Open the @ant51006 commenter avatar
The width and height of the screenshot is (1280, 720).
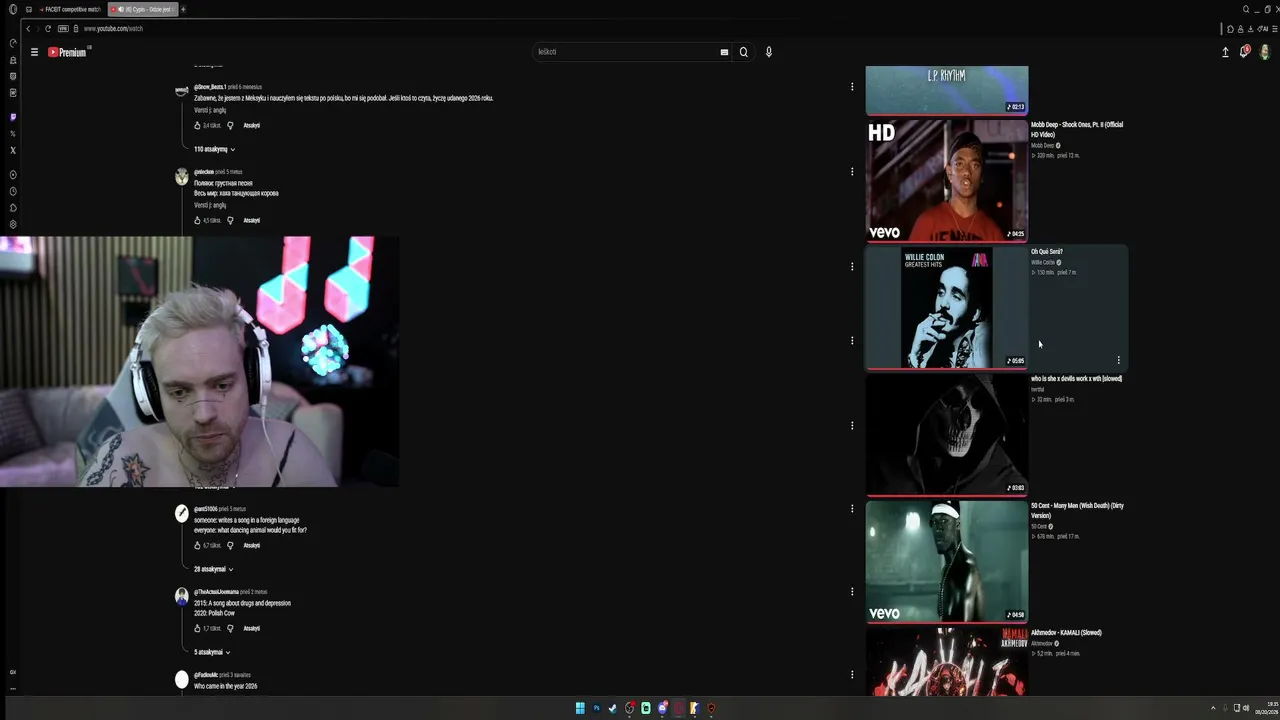[182, 513]
